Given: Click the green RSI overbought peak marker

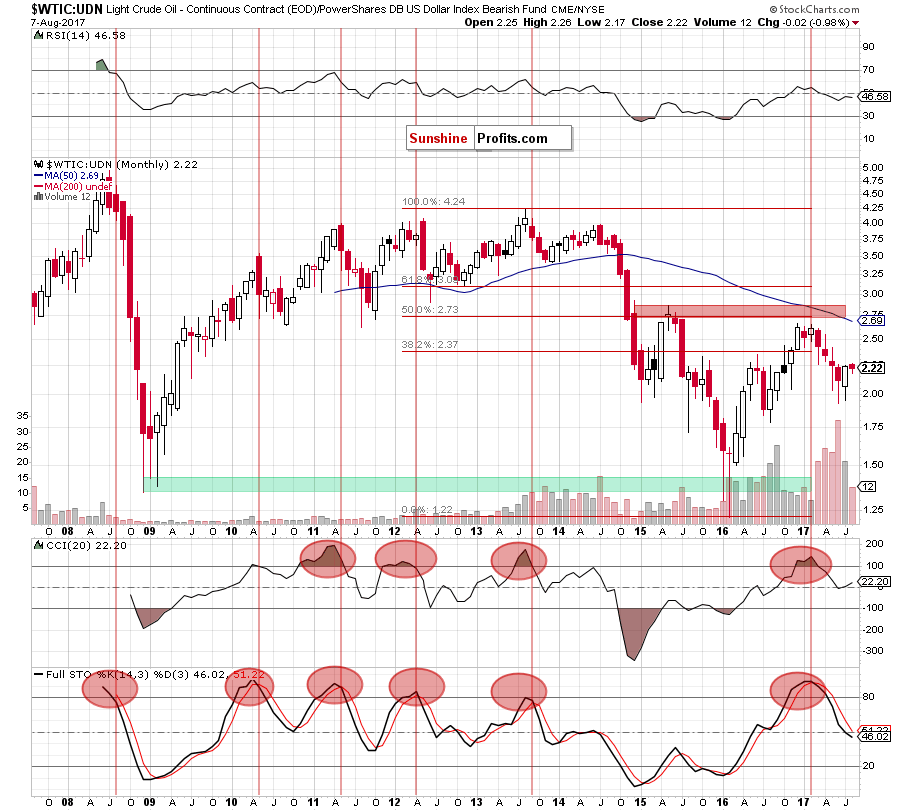Looking at the screenshot, I should 102,65.
